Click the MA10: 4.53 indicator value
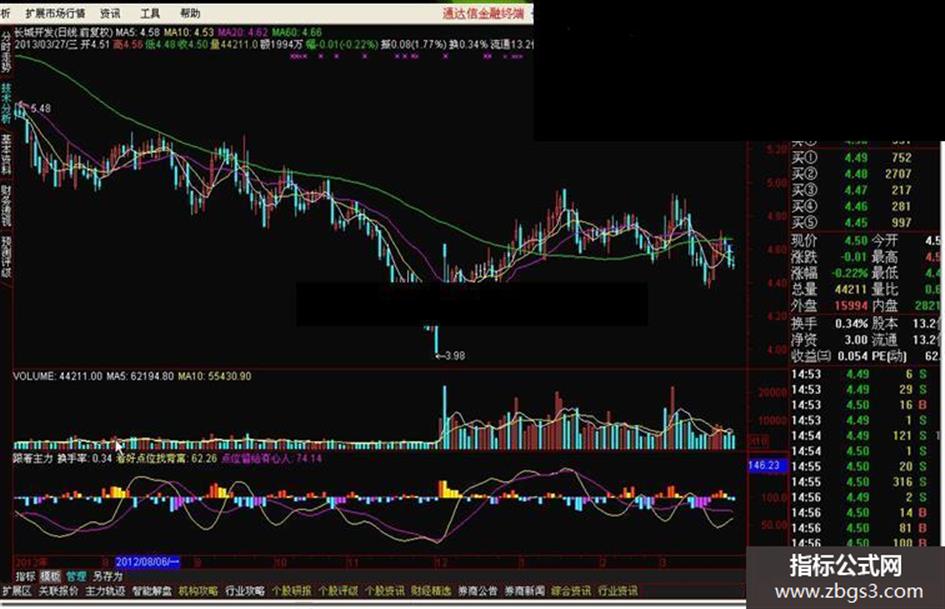 (x=189, y=32)
